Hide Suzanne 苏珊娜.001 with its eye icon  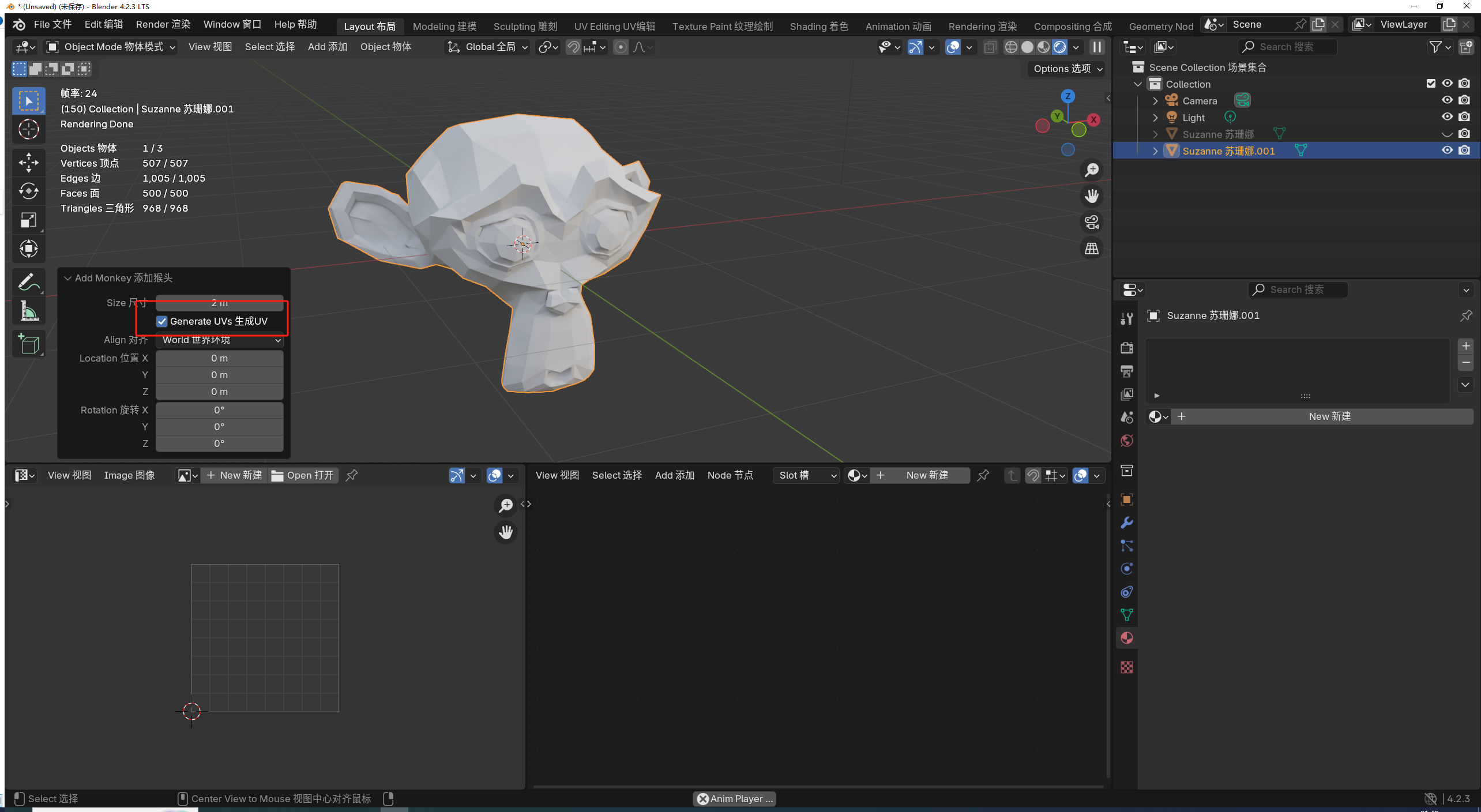pos(1447,151)
